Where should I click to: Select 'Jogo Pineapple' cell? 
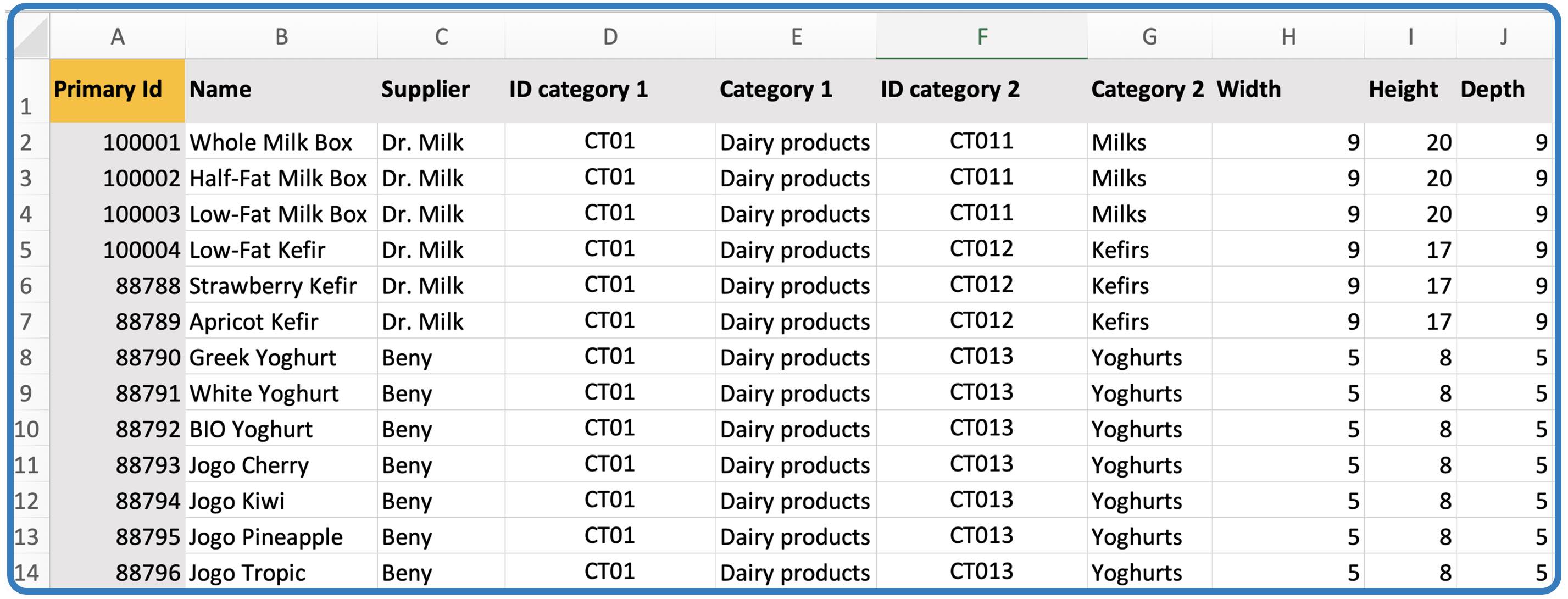coord(281,536)
